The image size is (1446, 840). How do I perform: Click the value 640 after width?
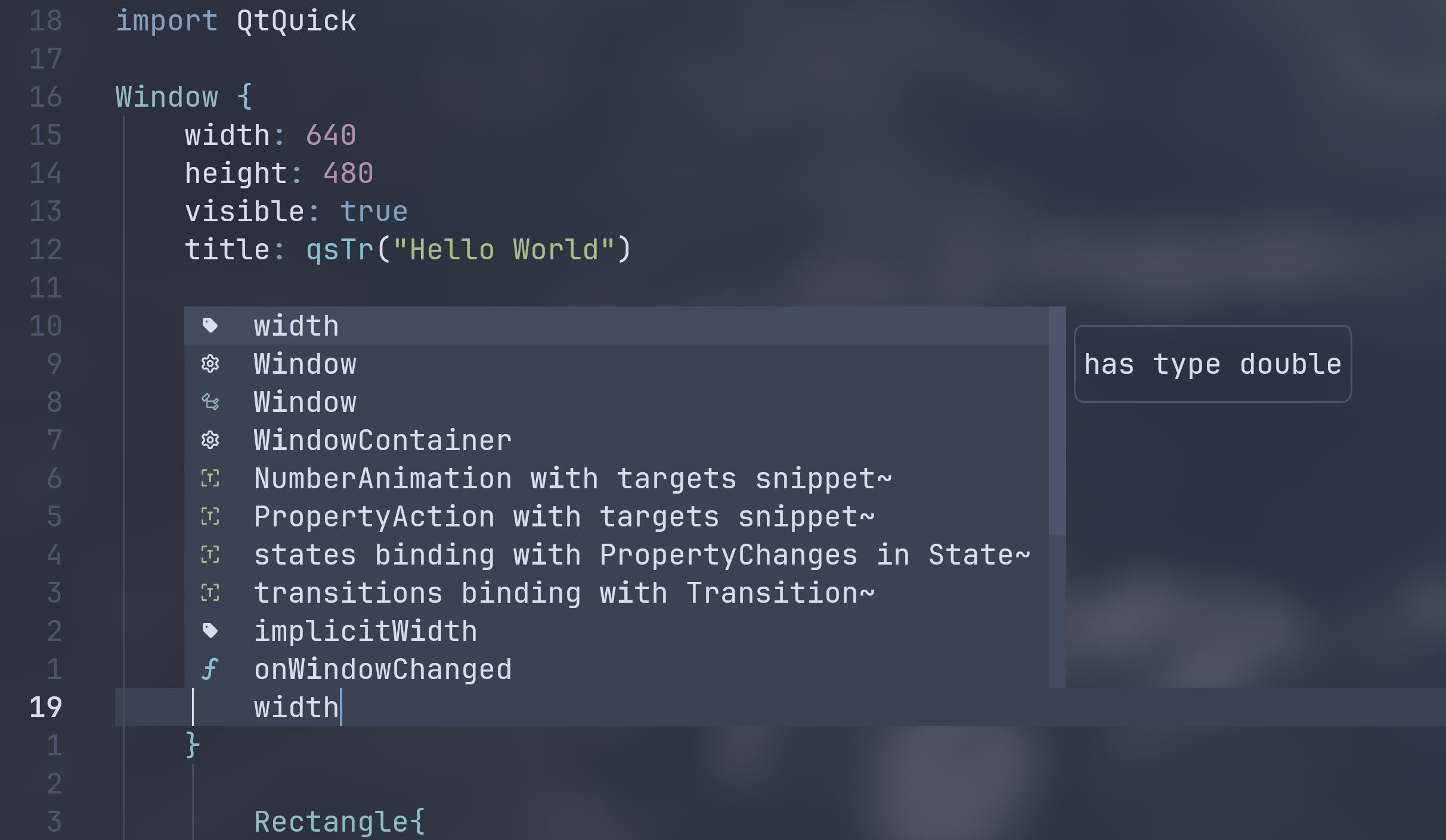[x=331, y=135]
